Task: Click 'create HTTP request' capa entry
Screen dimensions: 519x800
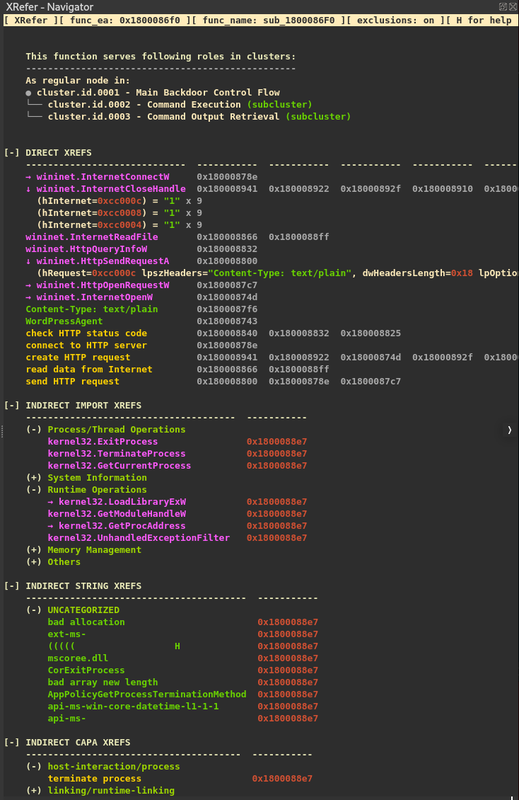Action: (78, 357)
